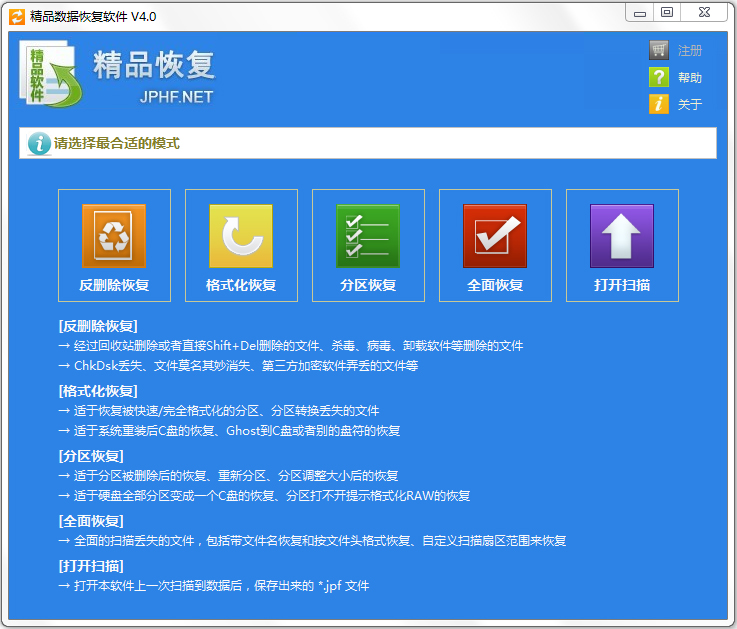Click the line starting with ChkDsk丢失

(238, 366)
